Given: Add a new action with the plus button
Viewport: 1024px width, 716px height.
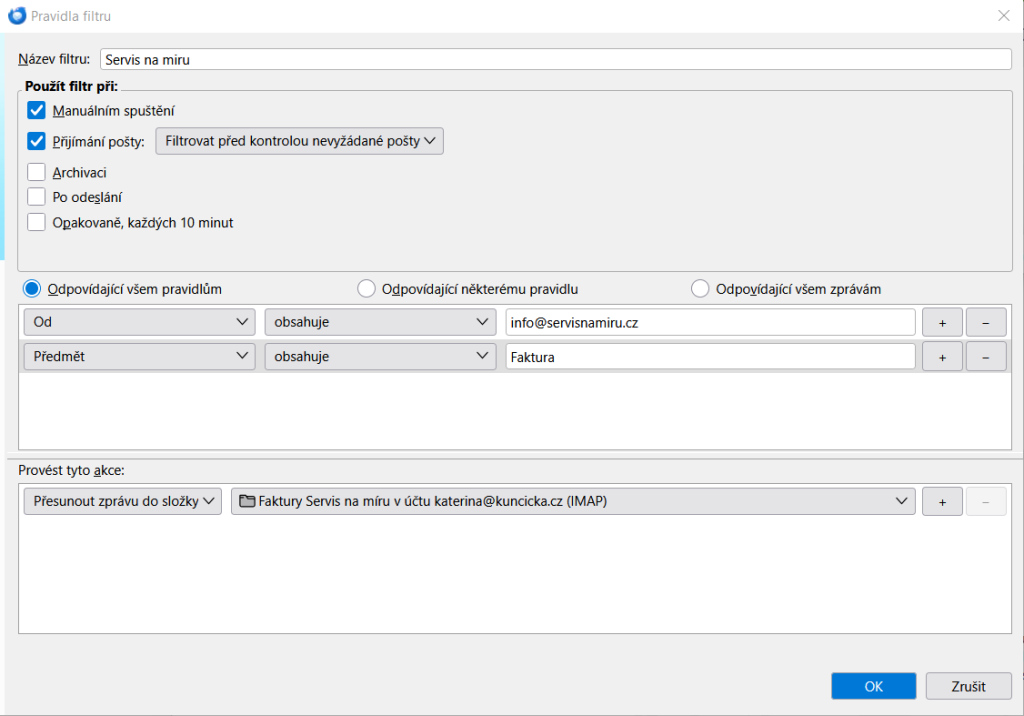Looking at the screenshot, I should [942, 502].
